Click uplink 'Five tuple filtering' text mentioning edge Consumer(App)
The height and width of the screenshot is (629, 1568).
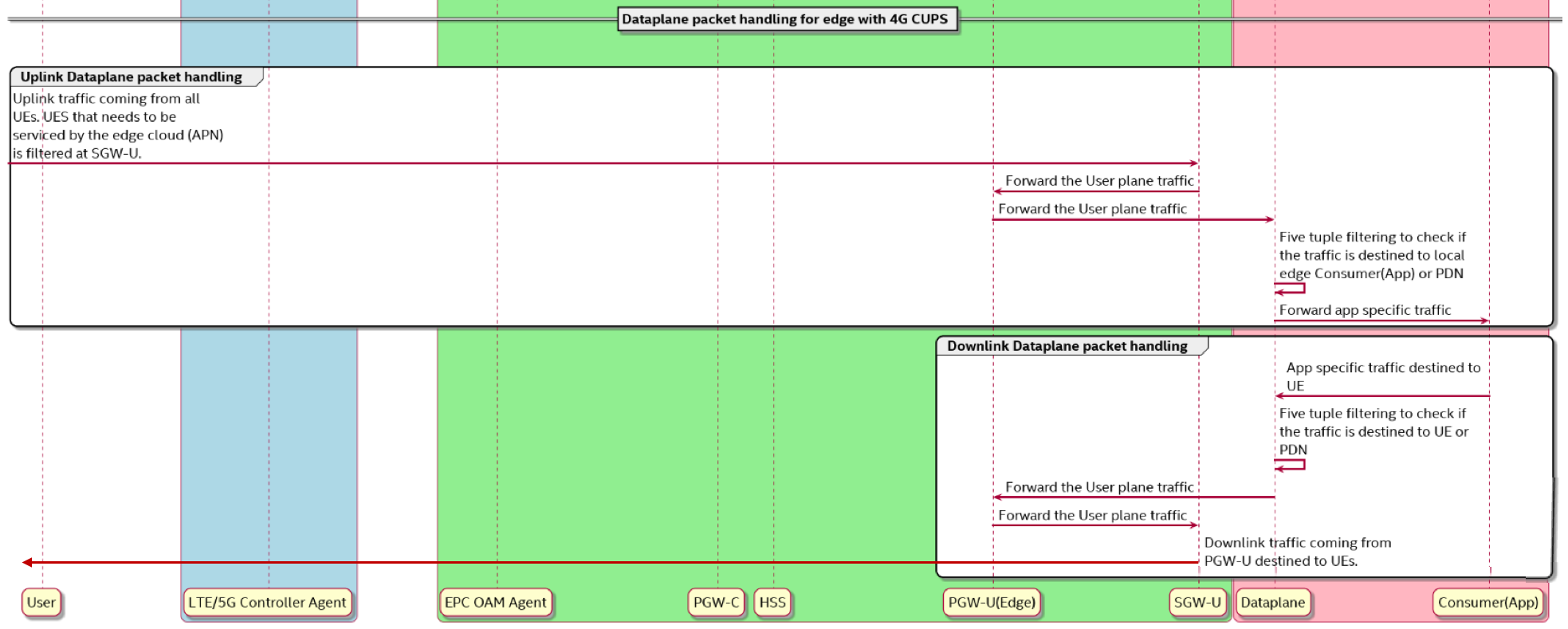tap(1372, 255)
